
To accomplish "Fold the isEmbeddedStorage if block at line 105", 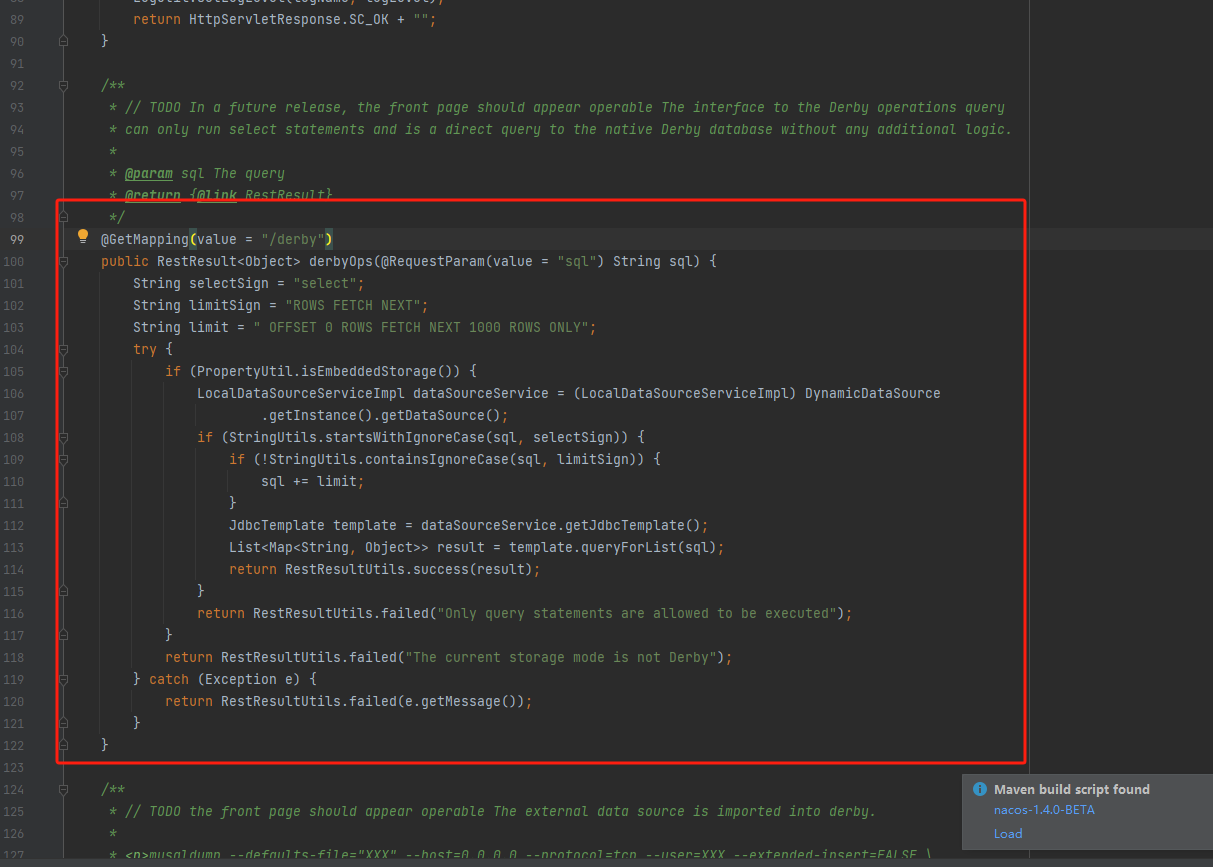I will click(63, 371).
